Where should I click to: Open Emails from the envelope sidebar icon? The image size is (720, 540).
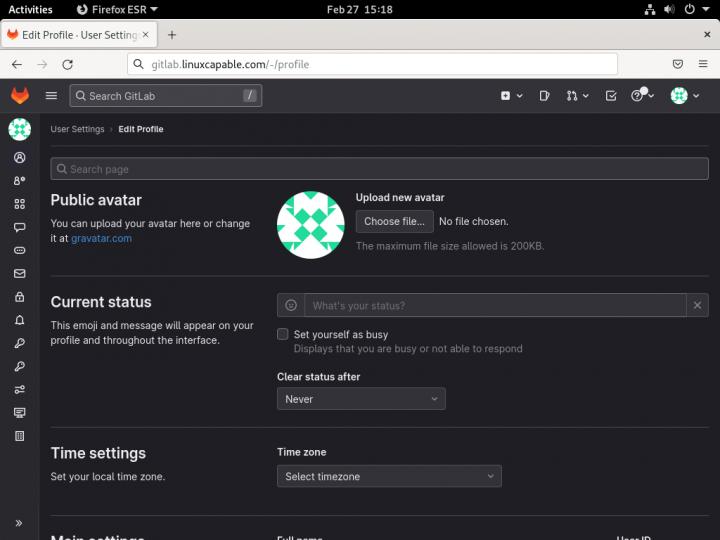coord(19,273)
